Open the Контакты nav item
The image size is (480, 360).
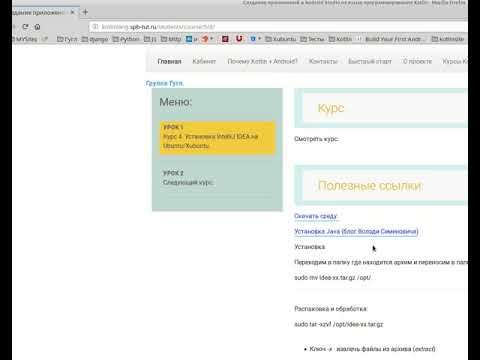click(323, 61)
